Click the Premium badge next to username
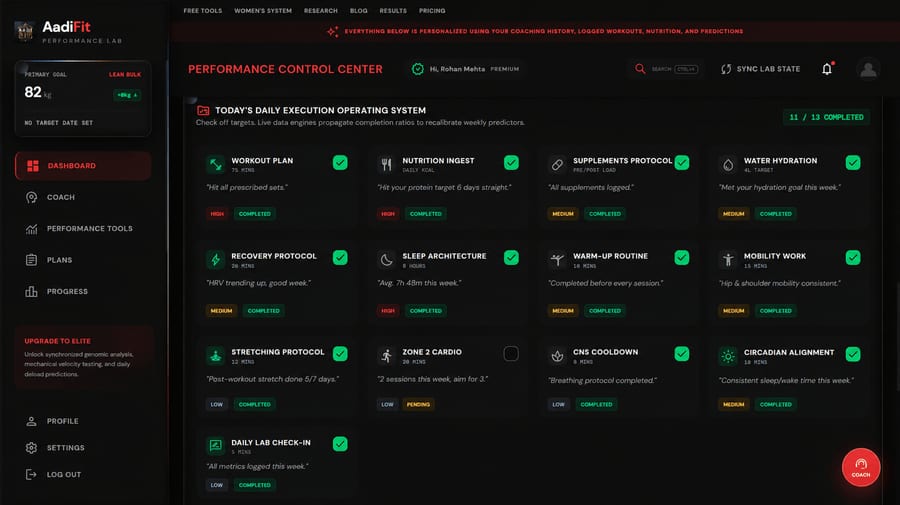This screenshot has width=900, height=505. (x=505, y=69)
